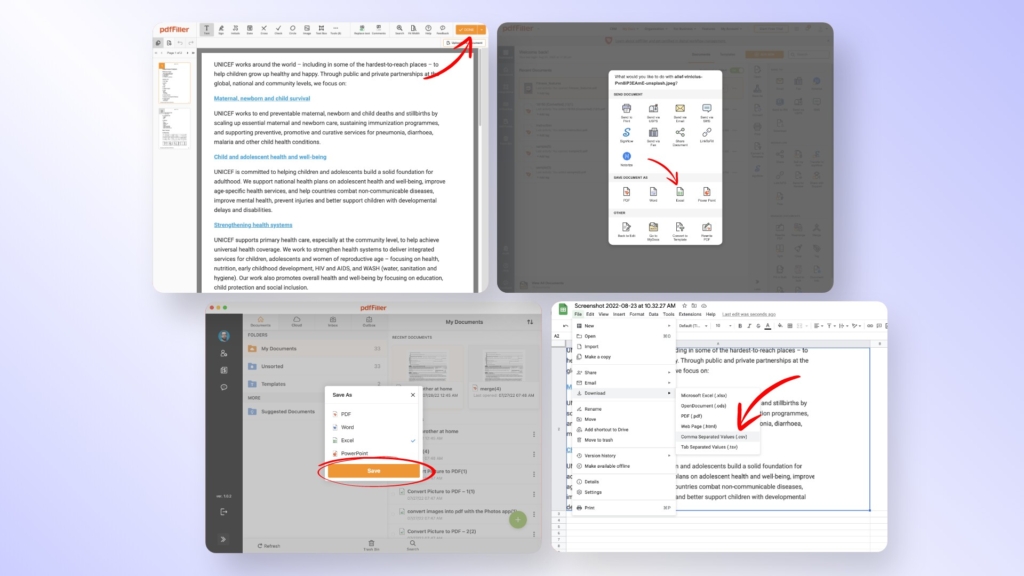Choose Rewrite PDF option

pyautogui.click(x=707, y=231)
